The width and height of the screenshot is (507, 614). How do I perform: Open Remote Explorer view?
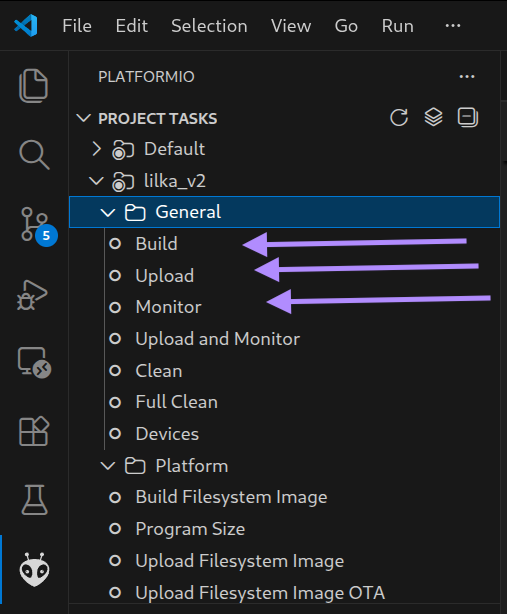34,362
